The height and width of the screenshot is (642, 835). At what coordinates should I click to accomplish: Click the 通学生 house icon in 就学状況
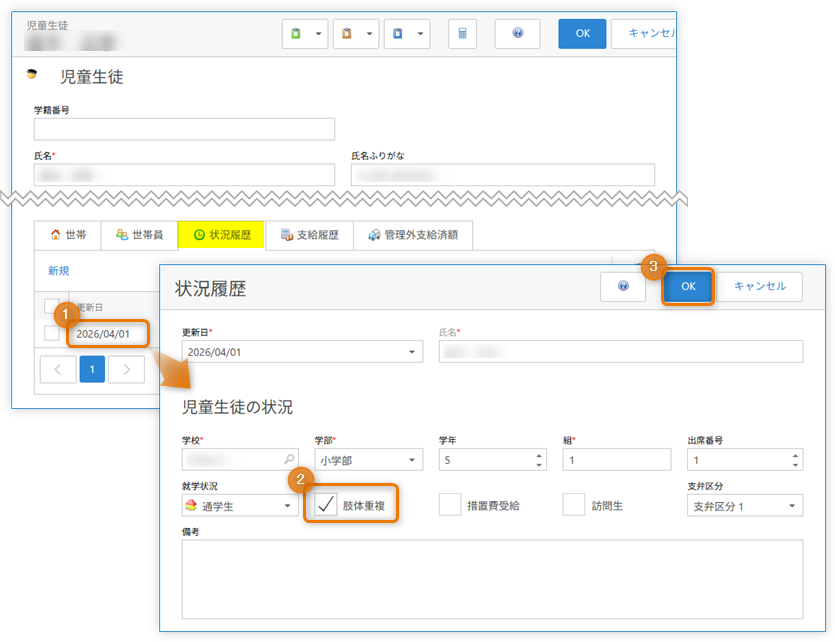click(191, 505)
